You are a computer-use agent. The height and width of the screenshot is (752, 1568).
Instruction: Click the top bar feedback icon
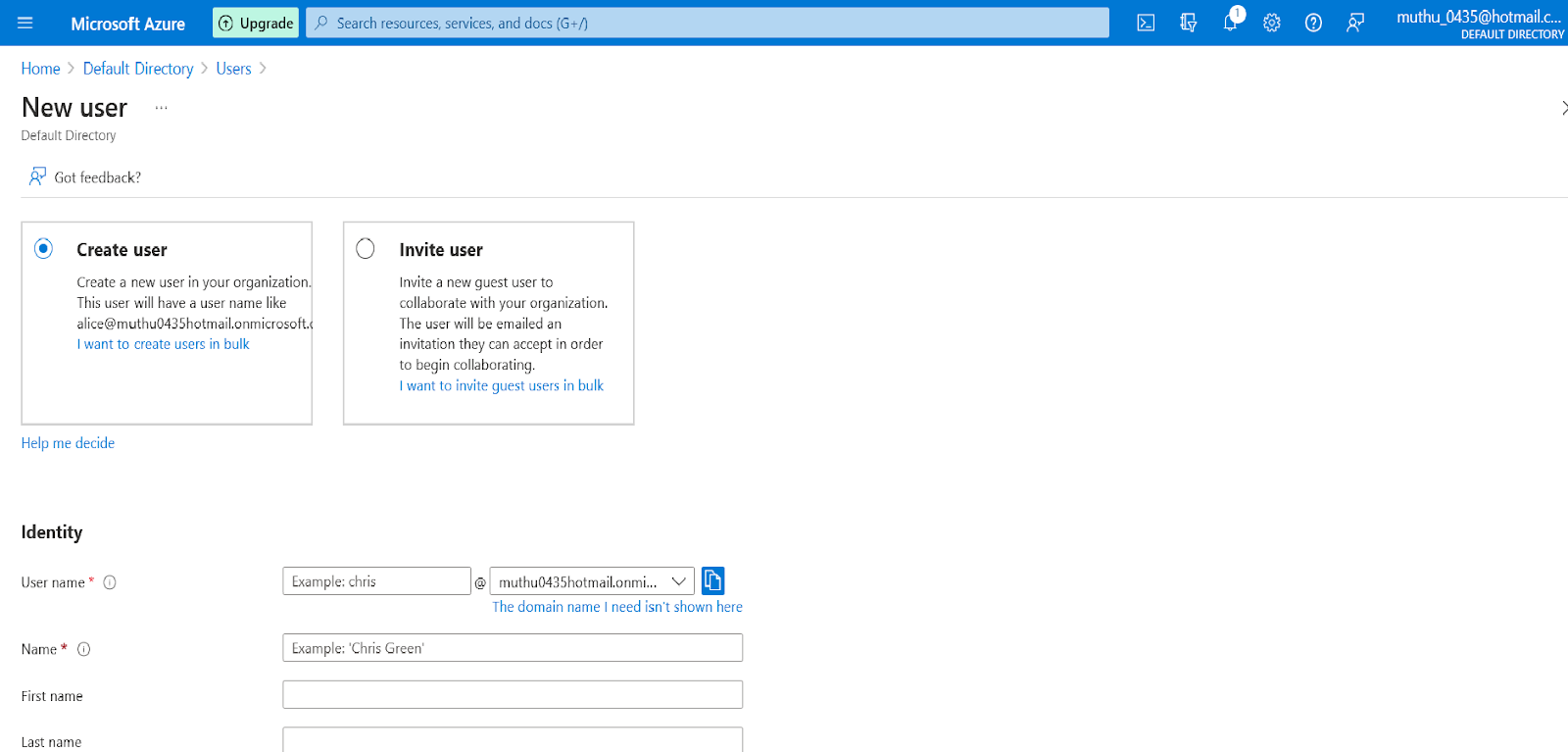pos(1355,23)
